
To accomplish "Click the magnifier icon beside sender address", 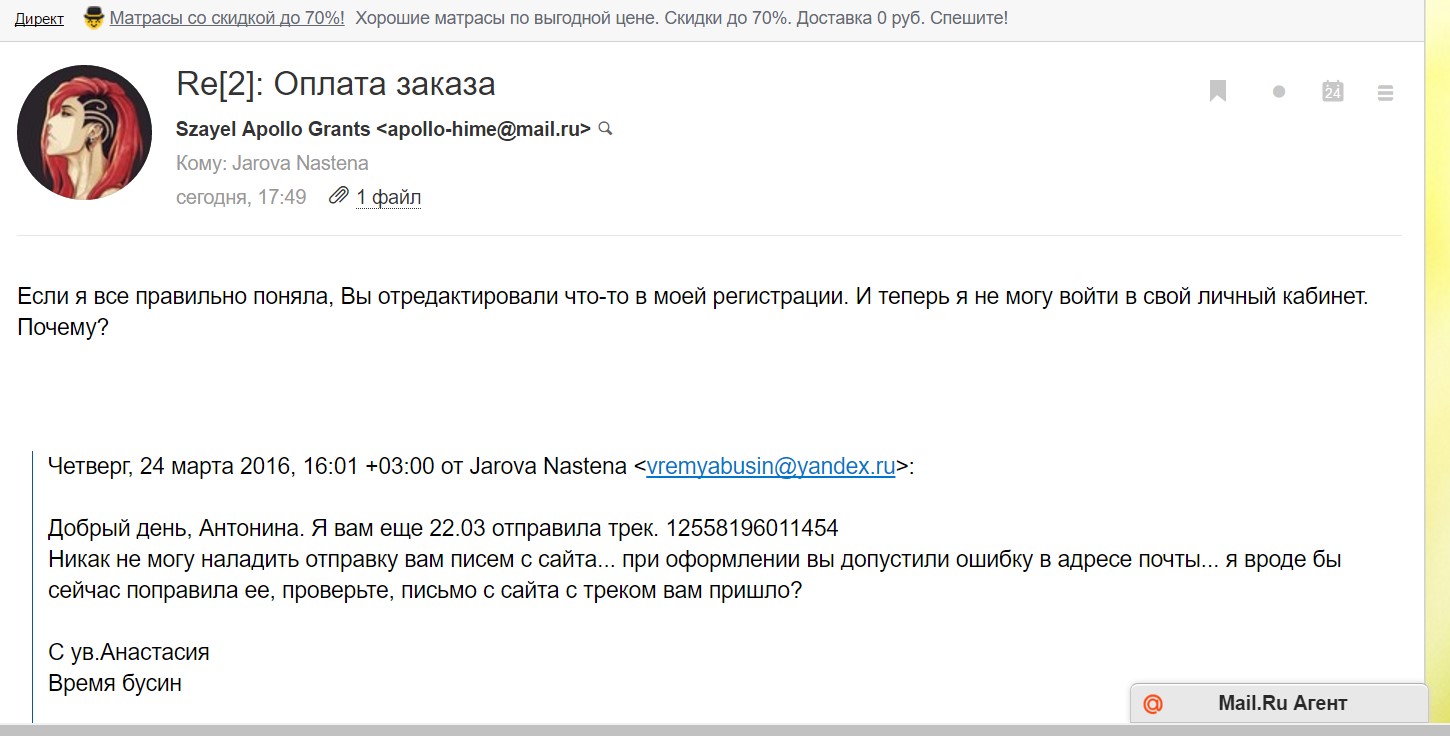I will click(604, 129).
